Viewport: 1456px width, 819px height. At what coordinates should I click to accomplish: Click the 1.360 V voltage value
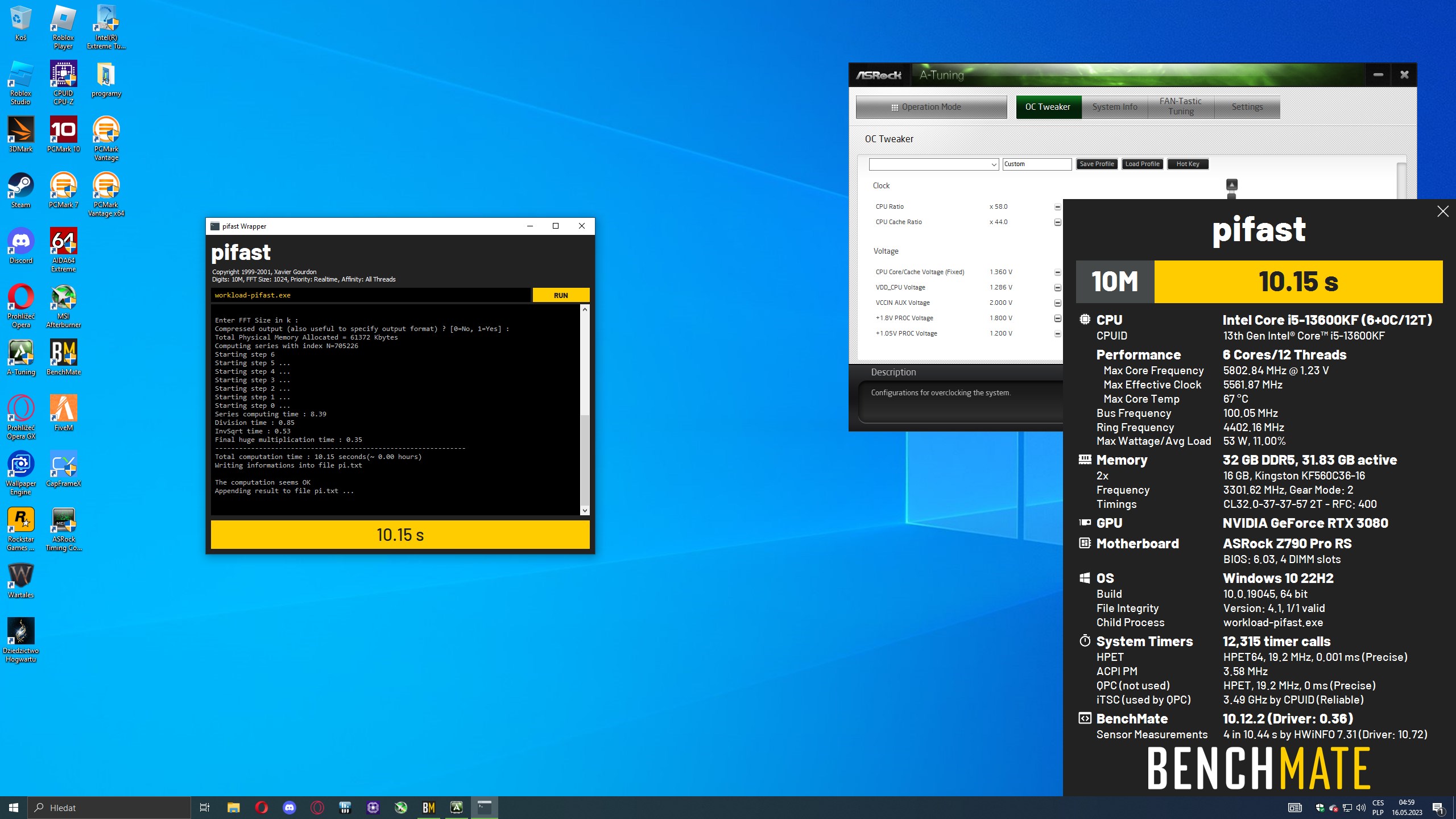coord(1001,272)
